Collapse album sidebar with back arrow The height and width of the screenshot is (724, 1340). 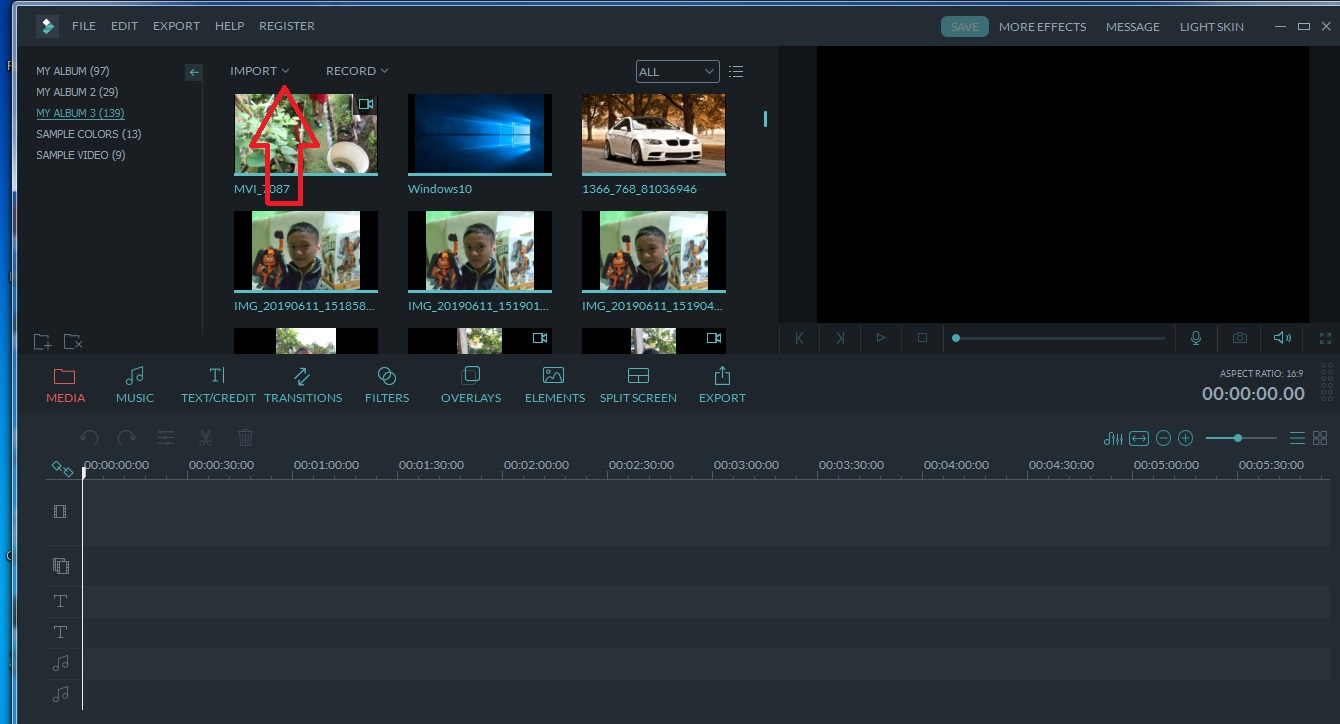coord(194,72)
